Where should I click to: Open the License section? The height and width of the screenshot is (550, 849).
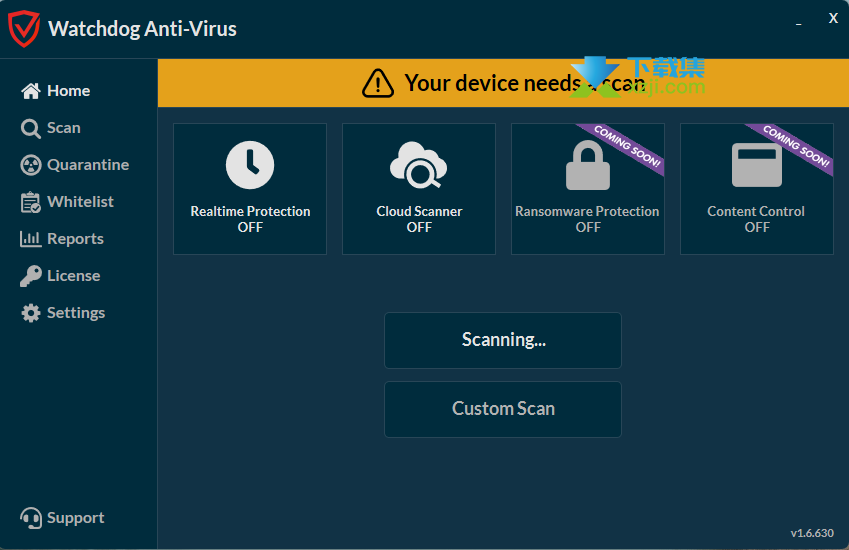point(74,276)
